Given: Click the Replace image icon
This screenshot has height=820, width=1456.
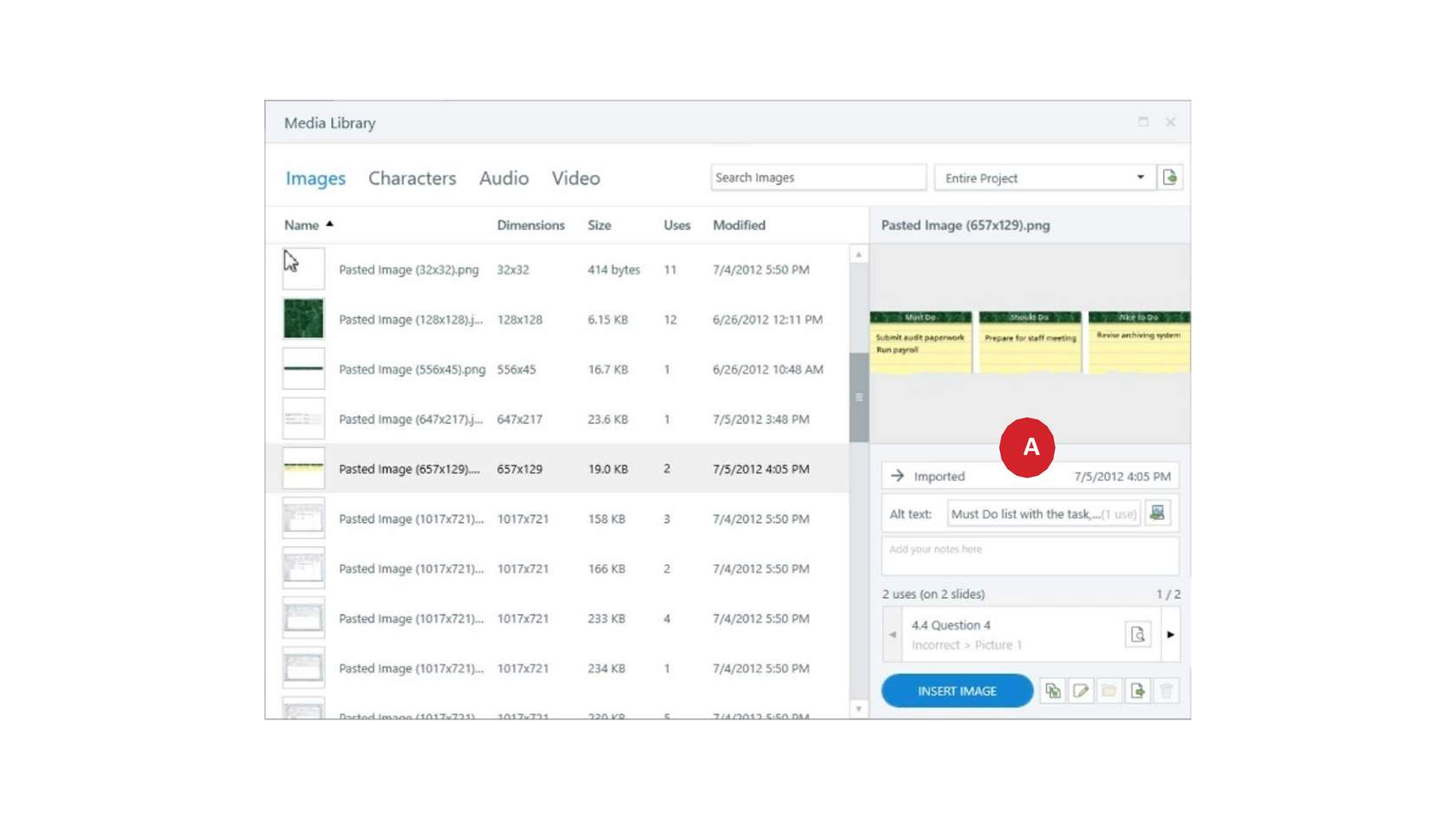Looking at the screenshot, I should tap(1052, 691).
